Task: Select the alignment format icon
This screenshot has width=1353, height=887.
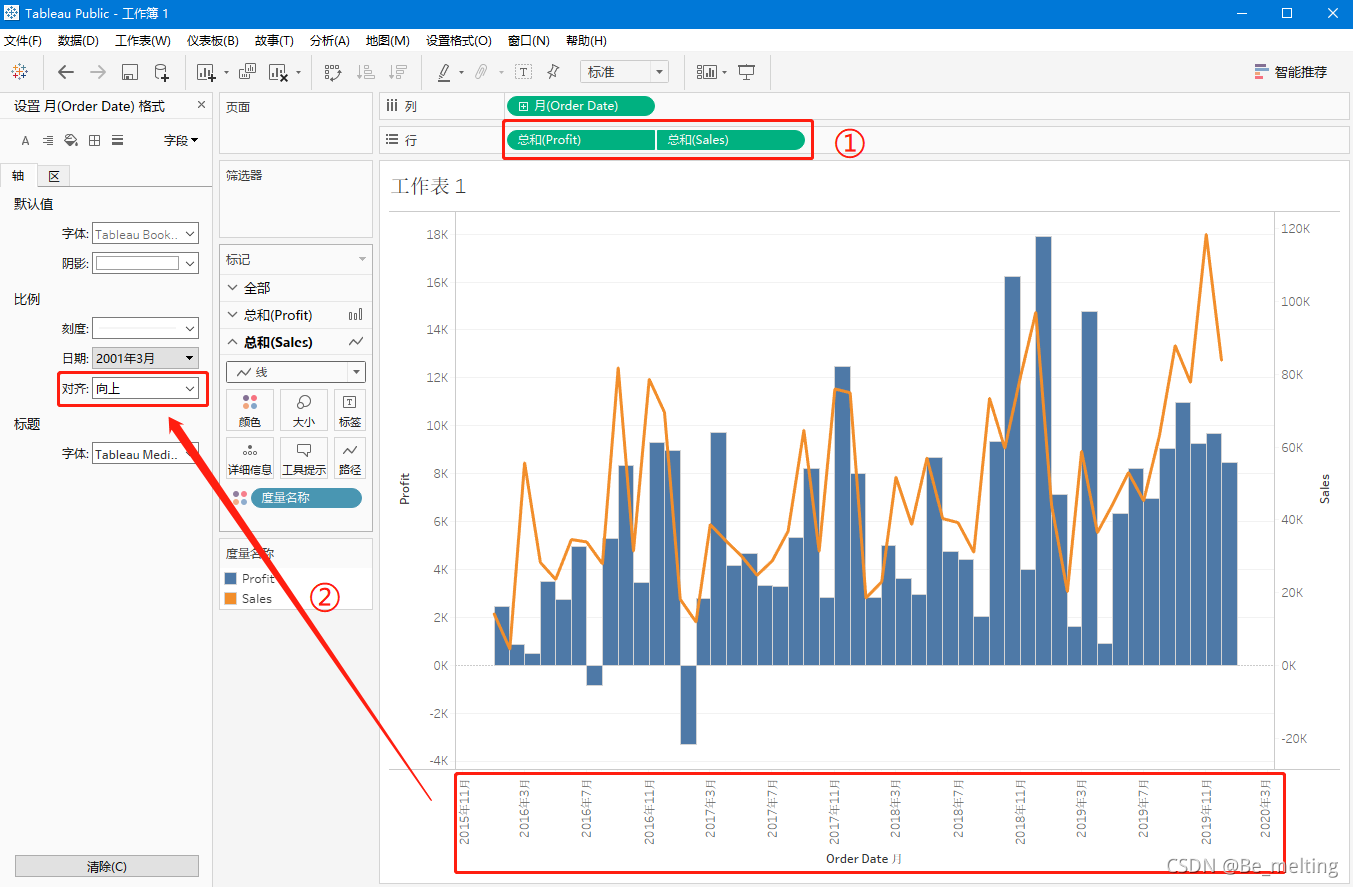Action: tap(48, 141)
